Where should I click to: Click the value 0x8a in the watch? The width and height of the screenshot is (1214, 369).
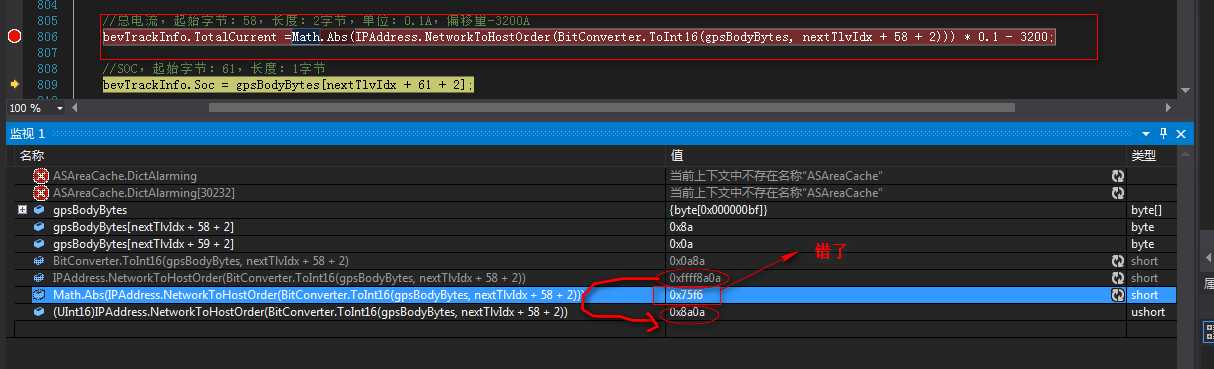681,227
